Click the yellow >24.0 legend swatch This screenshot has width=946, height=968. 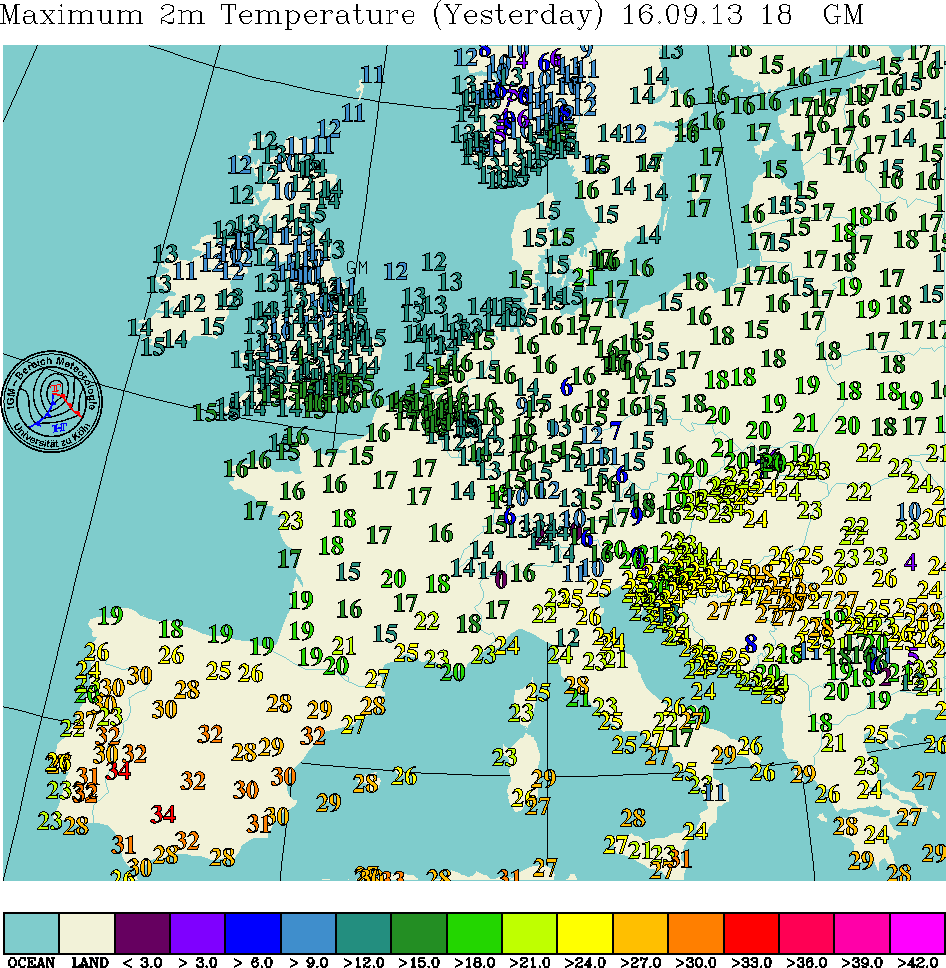585,932
